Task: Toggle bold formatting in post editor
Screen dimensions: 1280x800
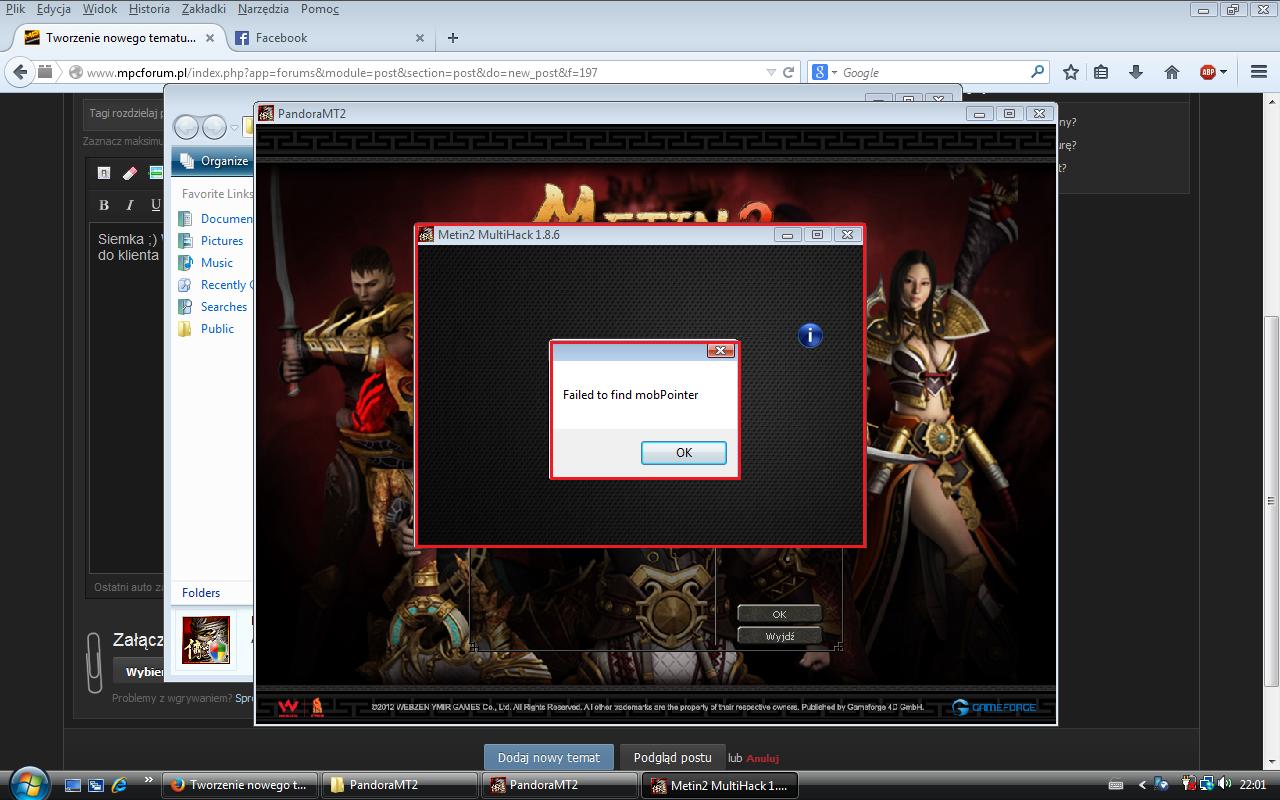Action: pos(104,205)
